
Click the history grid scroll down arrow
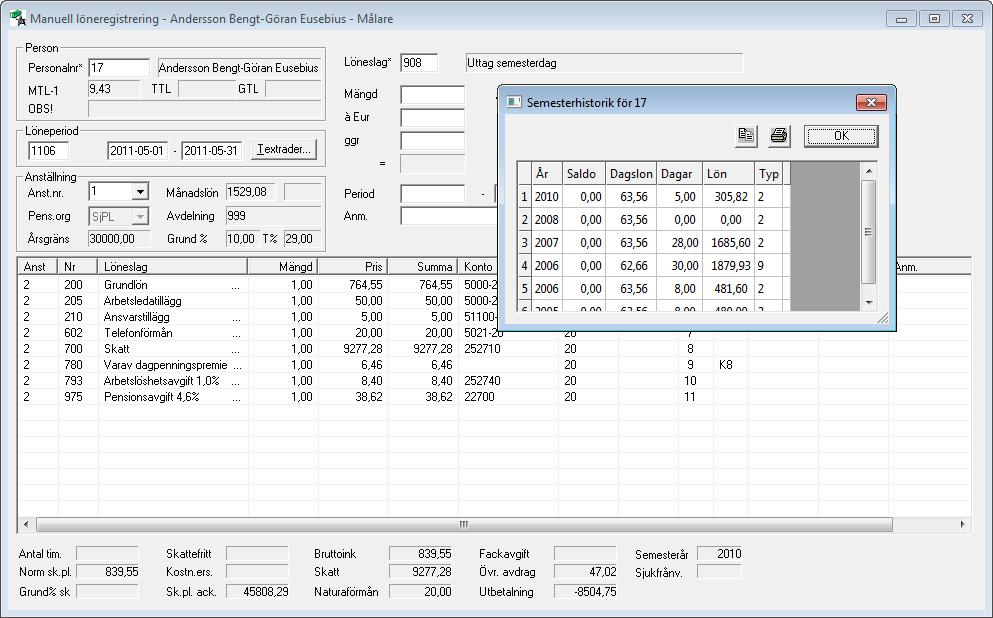869,303
